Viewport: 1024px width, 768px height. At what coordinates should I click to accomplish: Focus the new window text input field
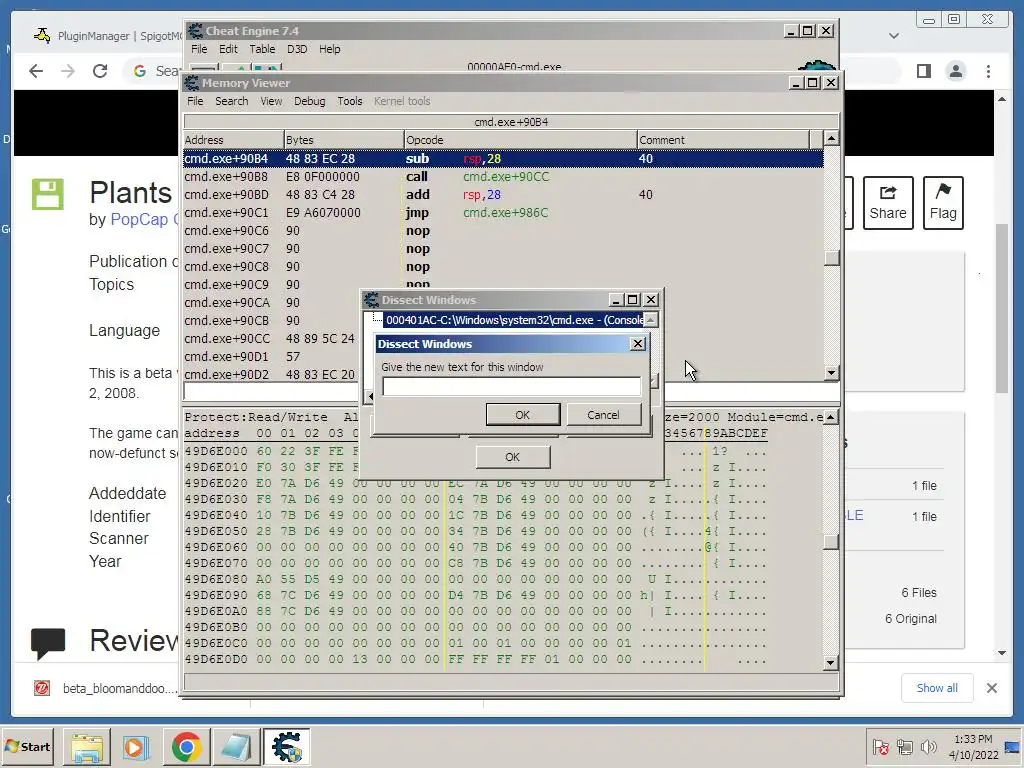tap(511, 387)
